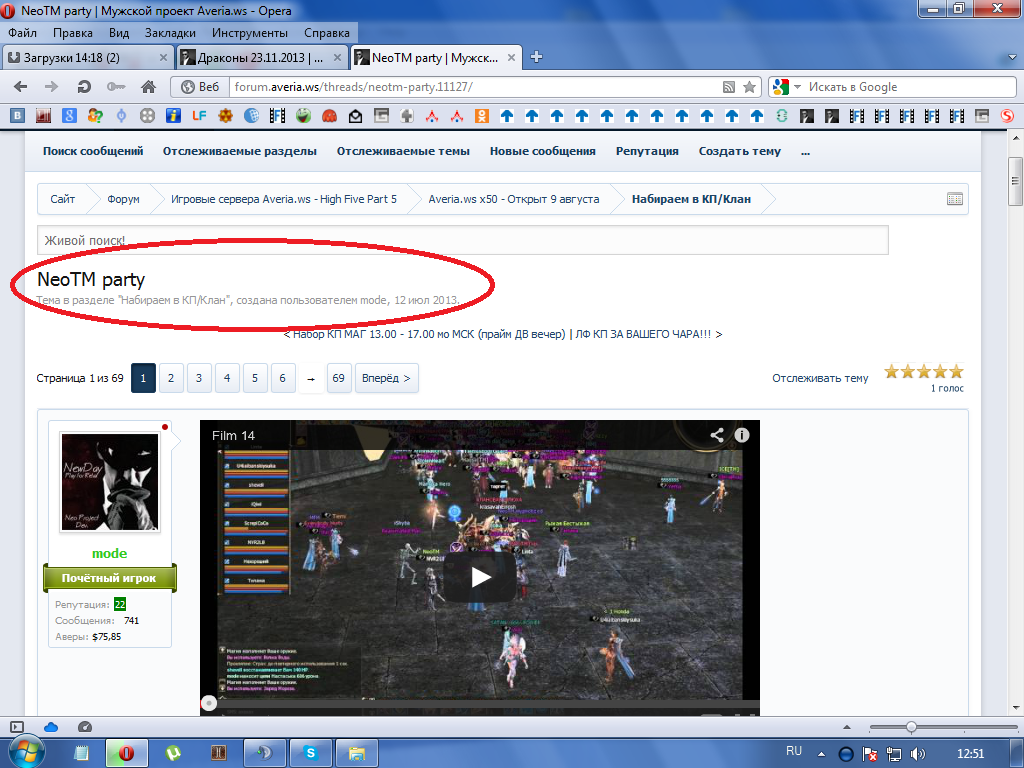
Task: Click the share icon on the Film 14 video
Action: pyautogui.click(x=717, y=435)
